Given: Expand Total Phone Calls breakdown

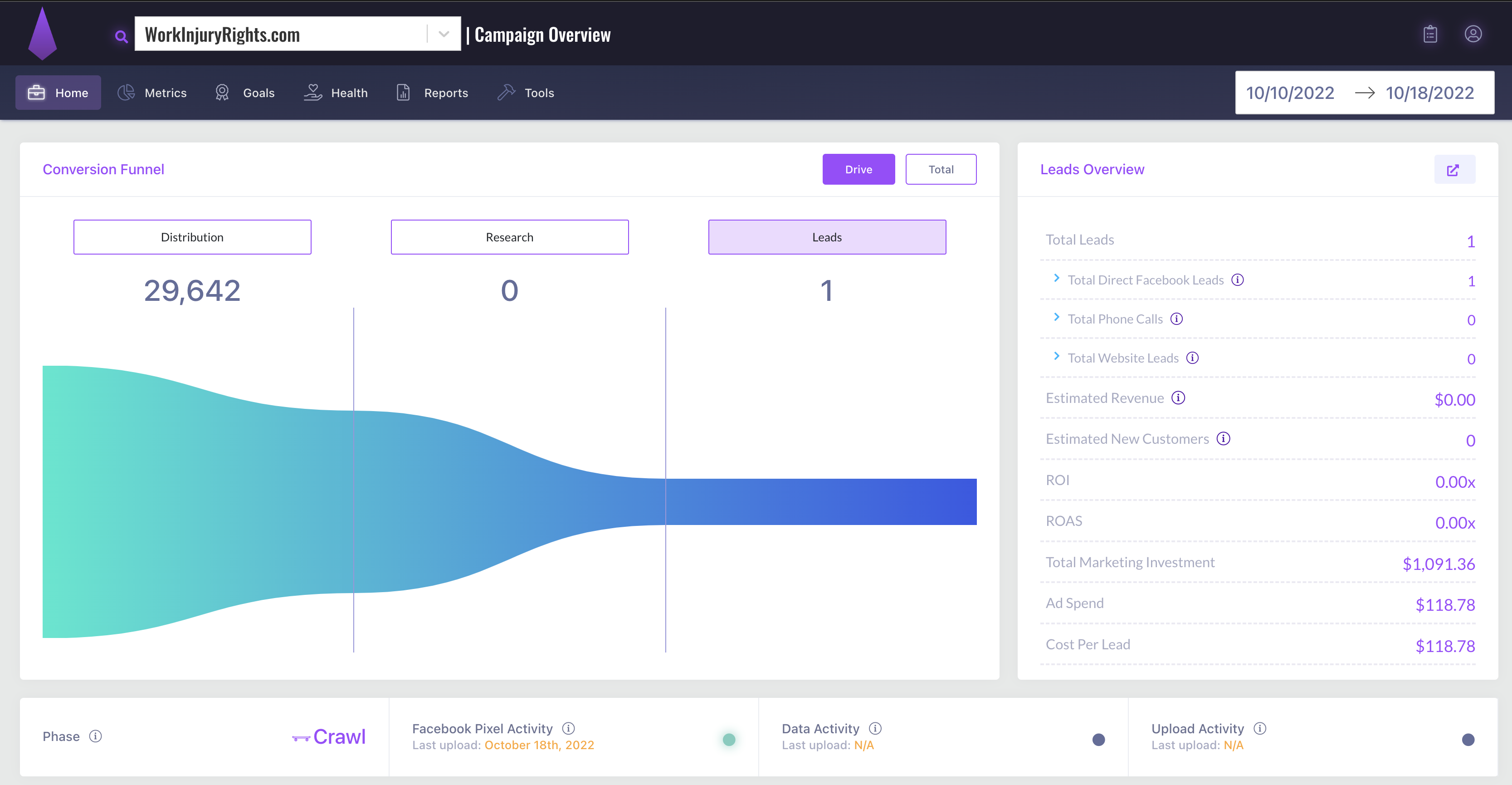Looking at the screenshot, I should [x=1057, y=318].
